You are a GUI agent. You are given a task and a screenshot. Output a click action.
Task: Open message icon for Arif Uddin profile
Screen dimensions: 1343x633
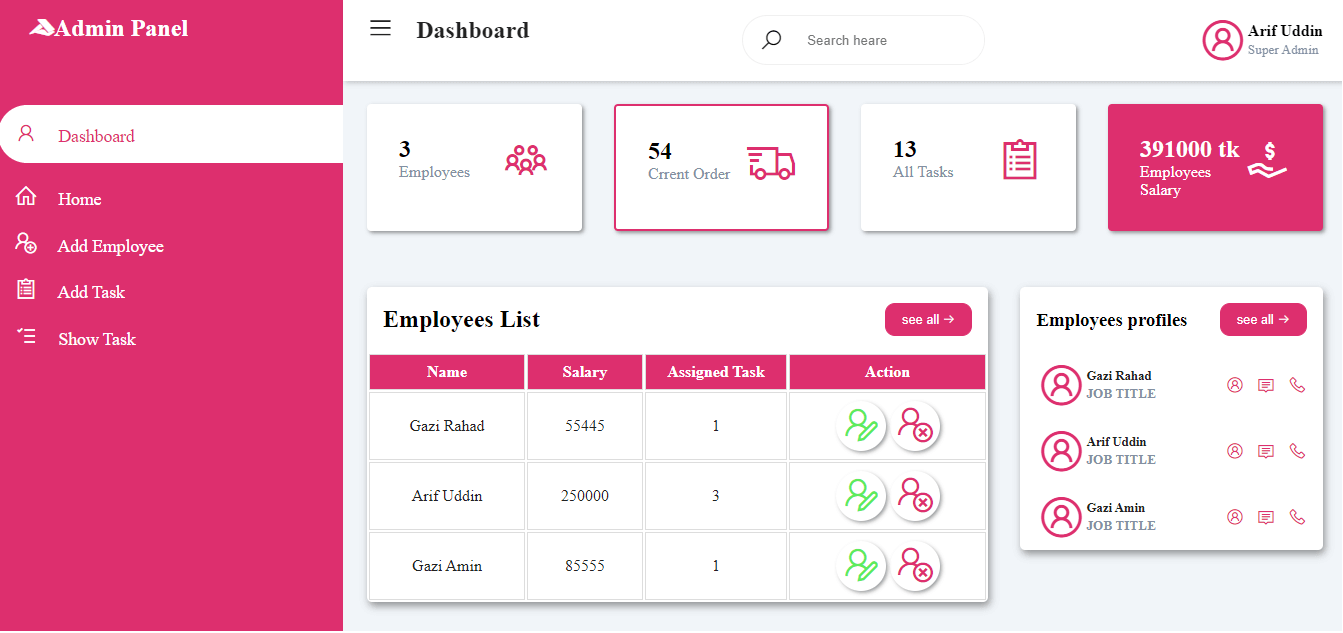click(1266, 451)
